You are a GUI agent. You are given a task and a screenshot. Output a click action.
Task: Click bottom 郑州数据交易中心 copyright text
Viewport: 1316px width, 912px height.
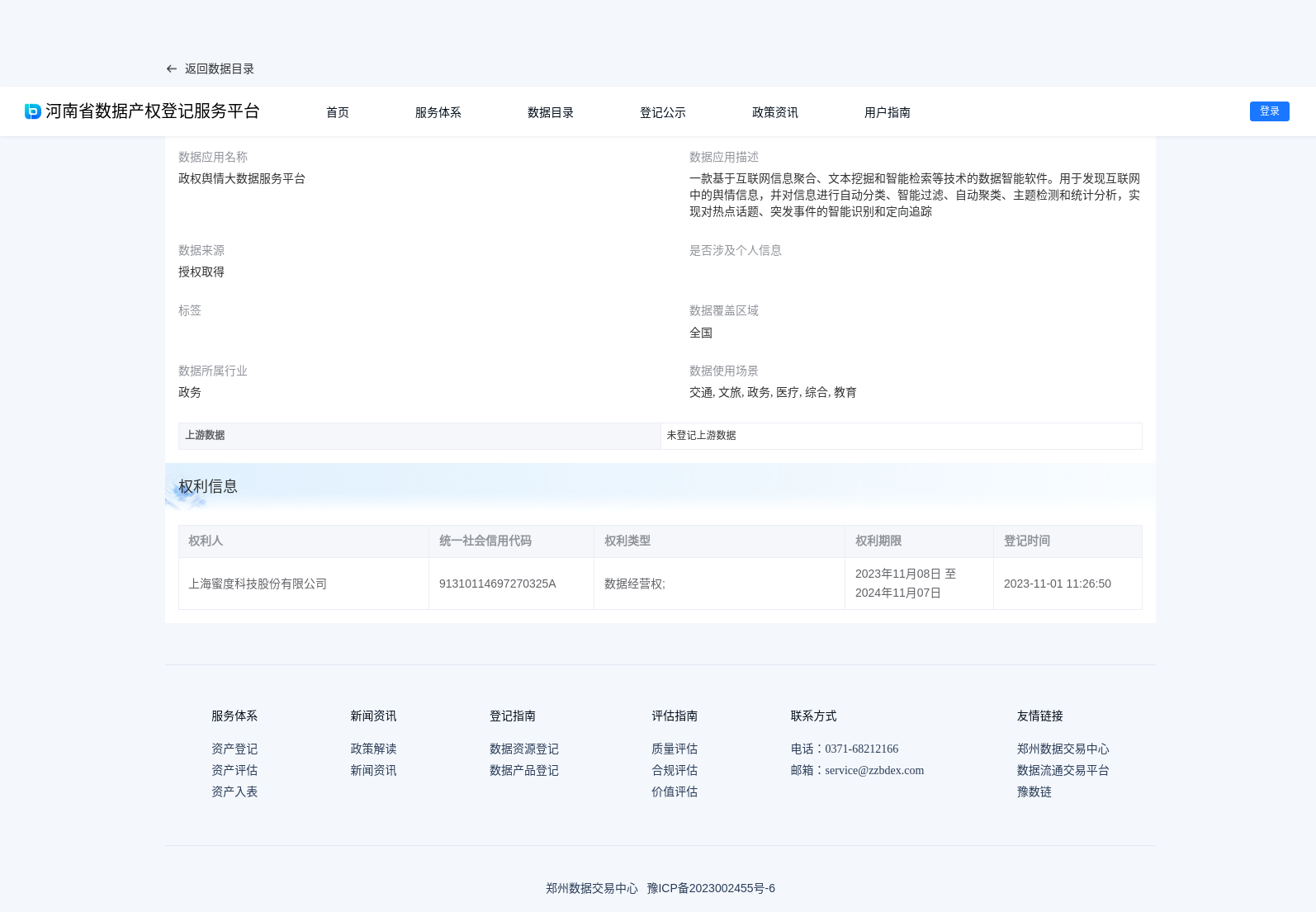click(592, 888)
